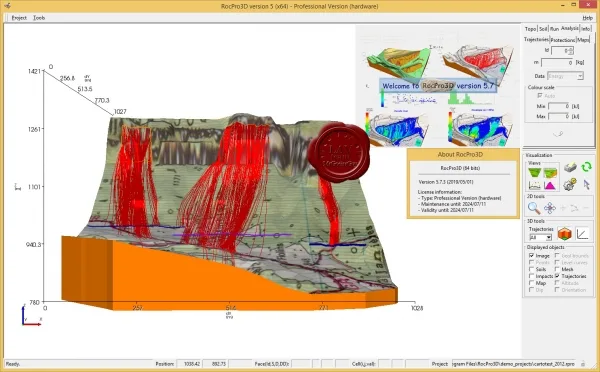
Task: Toggle the Impacts checkbox
Action: [532, 276]
